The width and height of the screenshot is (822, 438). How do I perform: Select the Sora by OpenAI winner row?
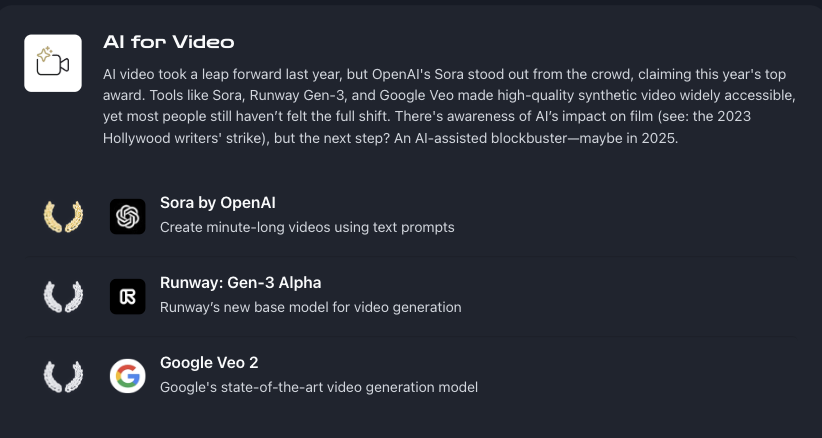(412, 216)
